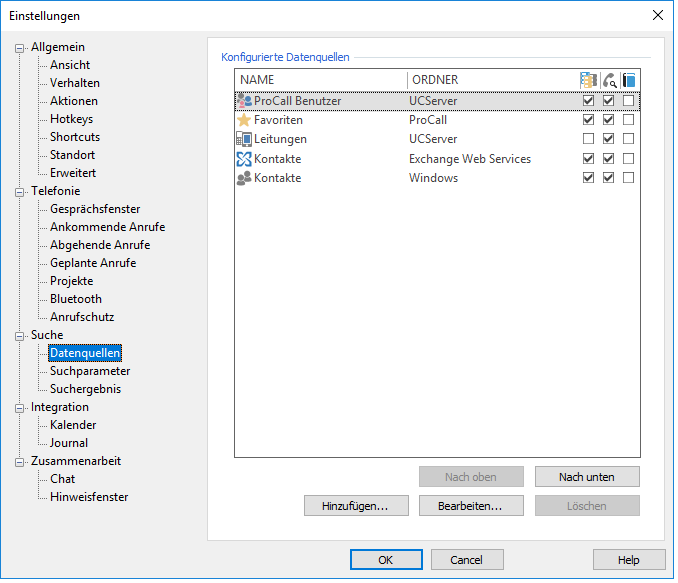
Task: Open the Chat settings page
Action: (x=62, y=479)
